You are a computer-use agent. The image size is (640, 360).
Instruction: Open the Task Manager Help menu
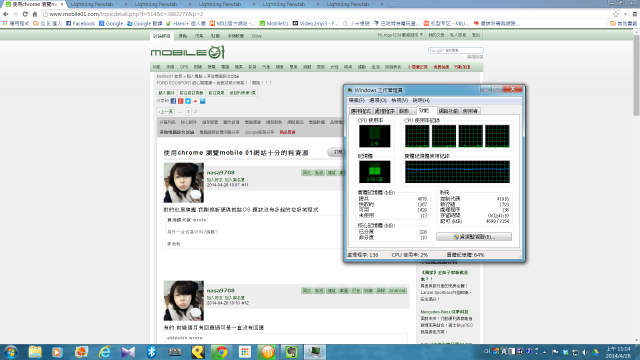pyautogui.click(x=421, y=100)
